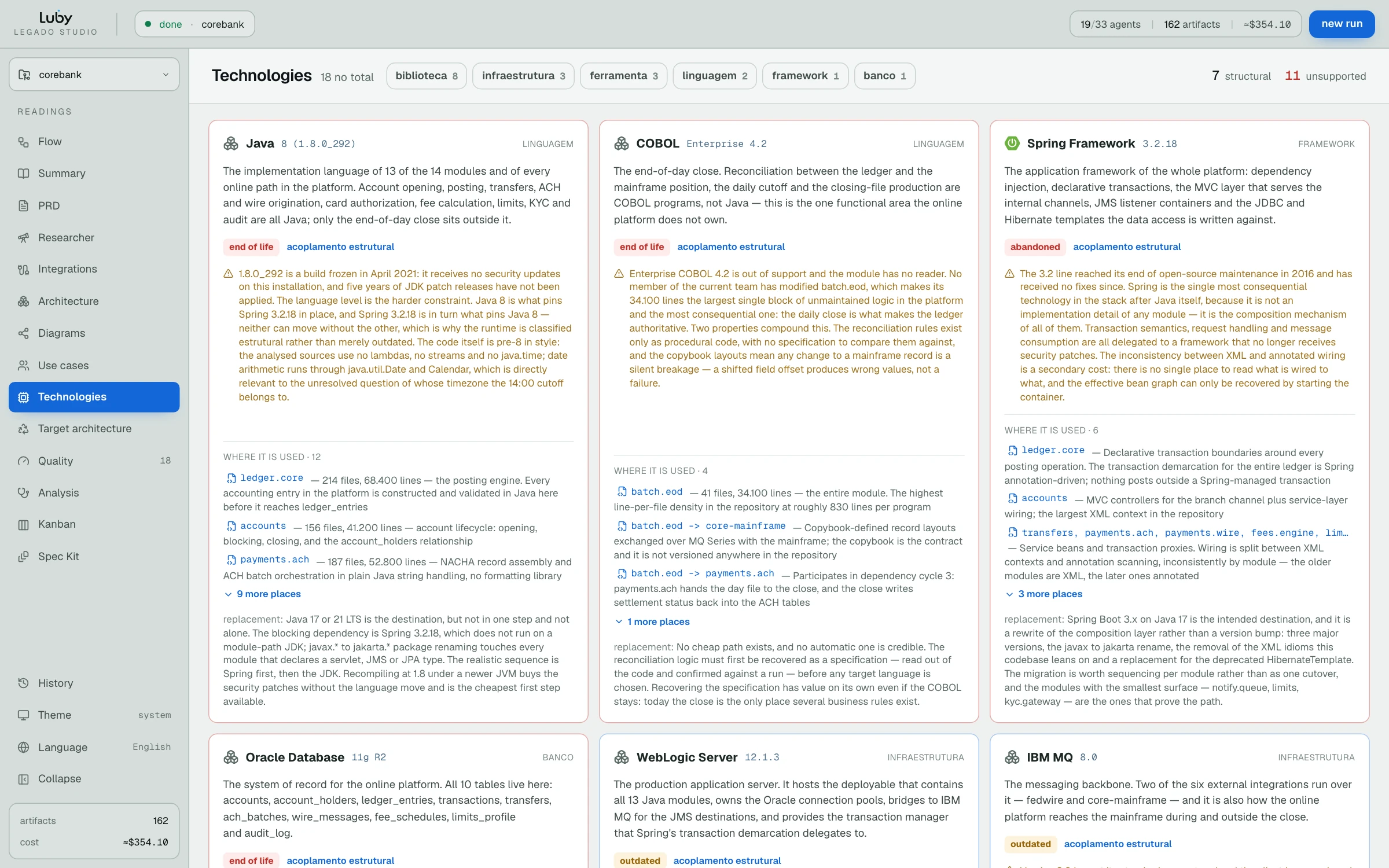Viewport: 1389px width, 868px height.
Task: Open the transfers, payments.ach modules link
Action: 1178,533
